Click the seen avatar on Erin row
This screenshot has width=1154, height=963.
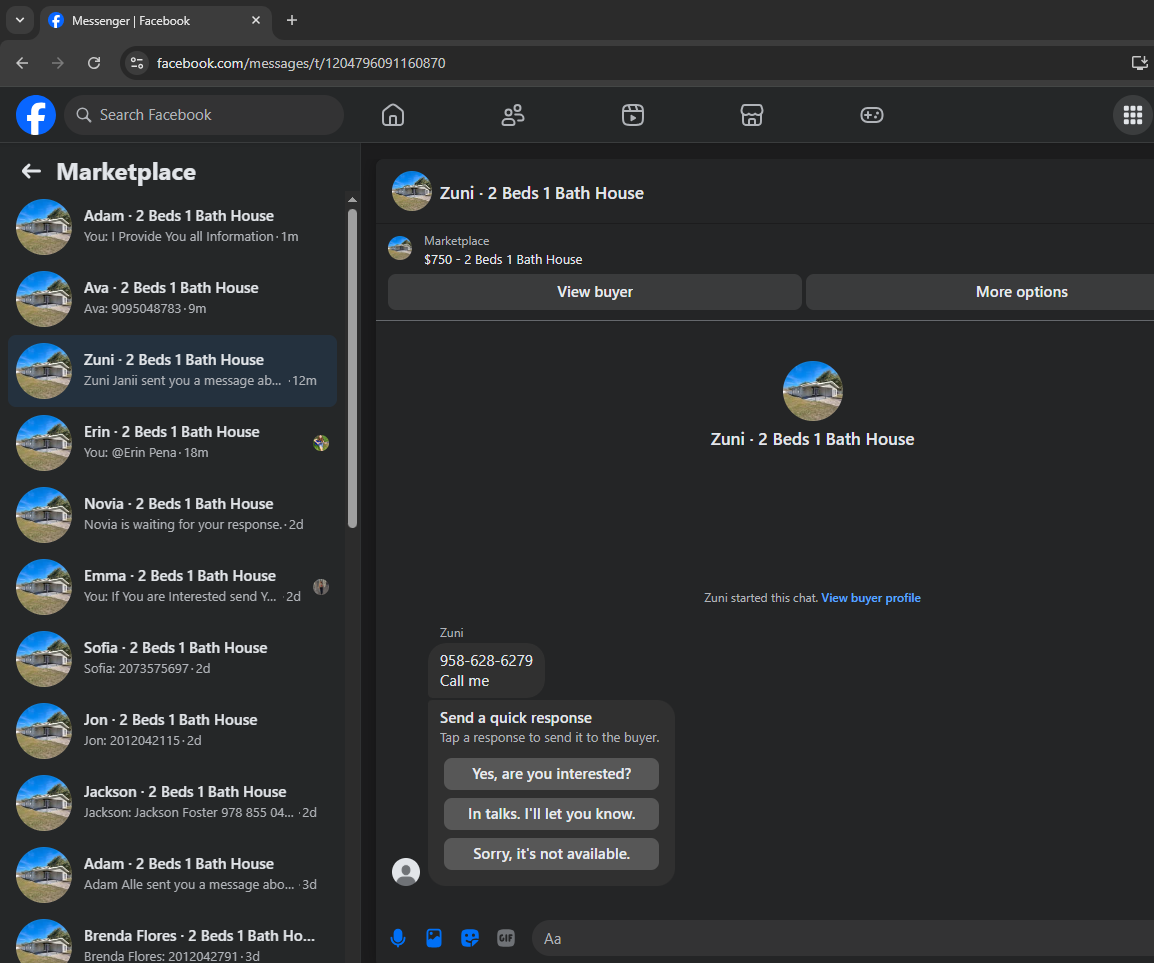[321, 443]
